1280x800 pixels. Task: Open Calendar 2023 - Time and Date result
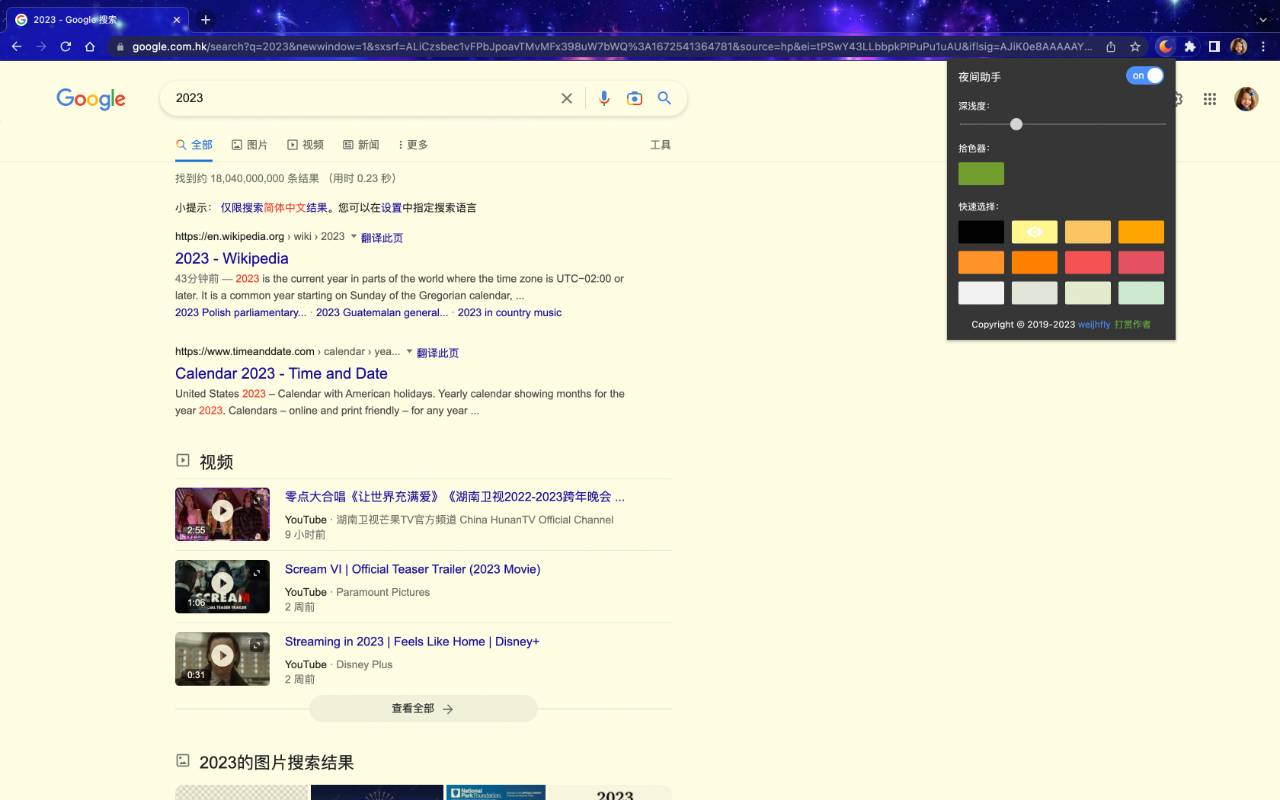281,373
